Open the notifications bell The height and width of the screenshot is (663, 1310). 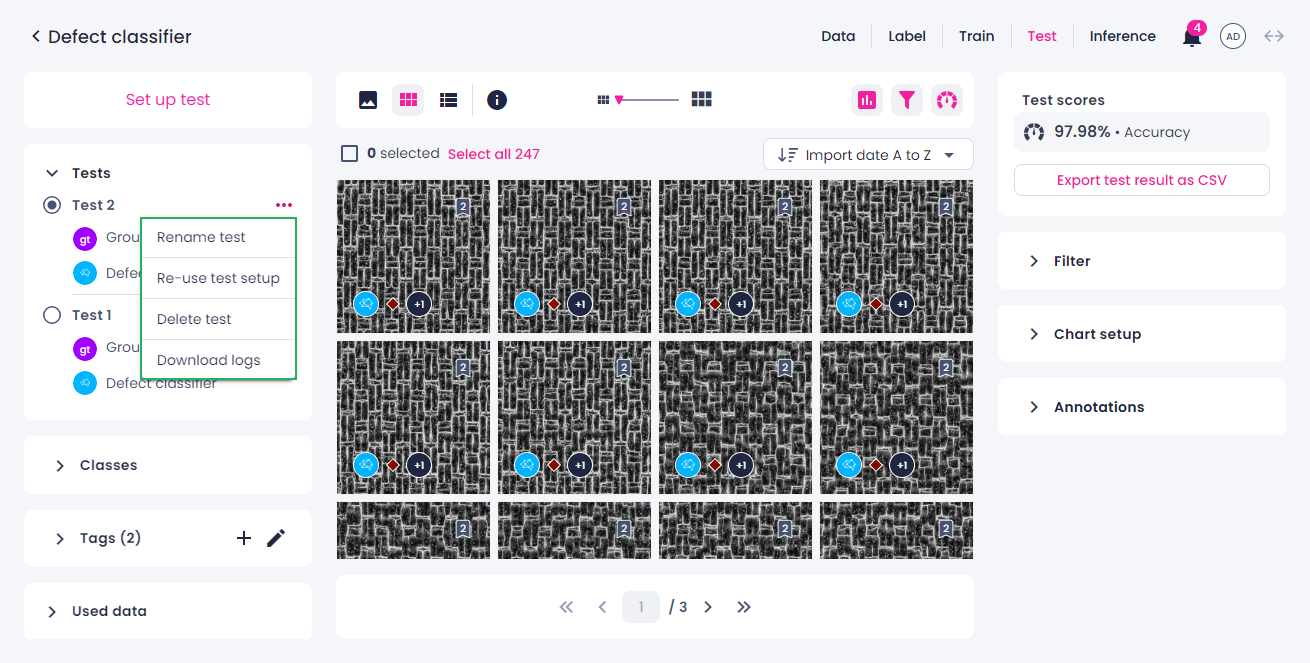[1192, 37]
